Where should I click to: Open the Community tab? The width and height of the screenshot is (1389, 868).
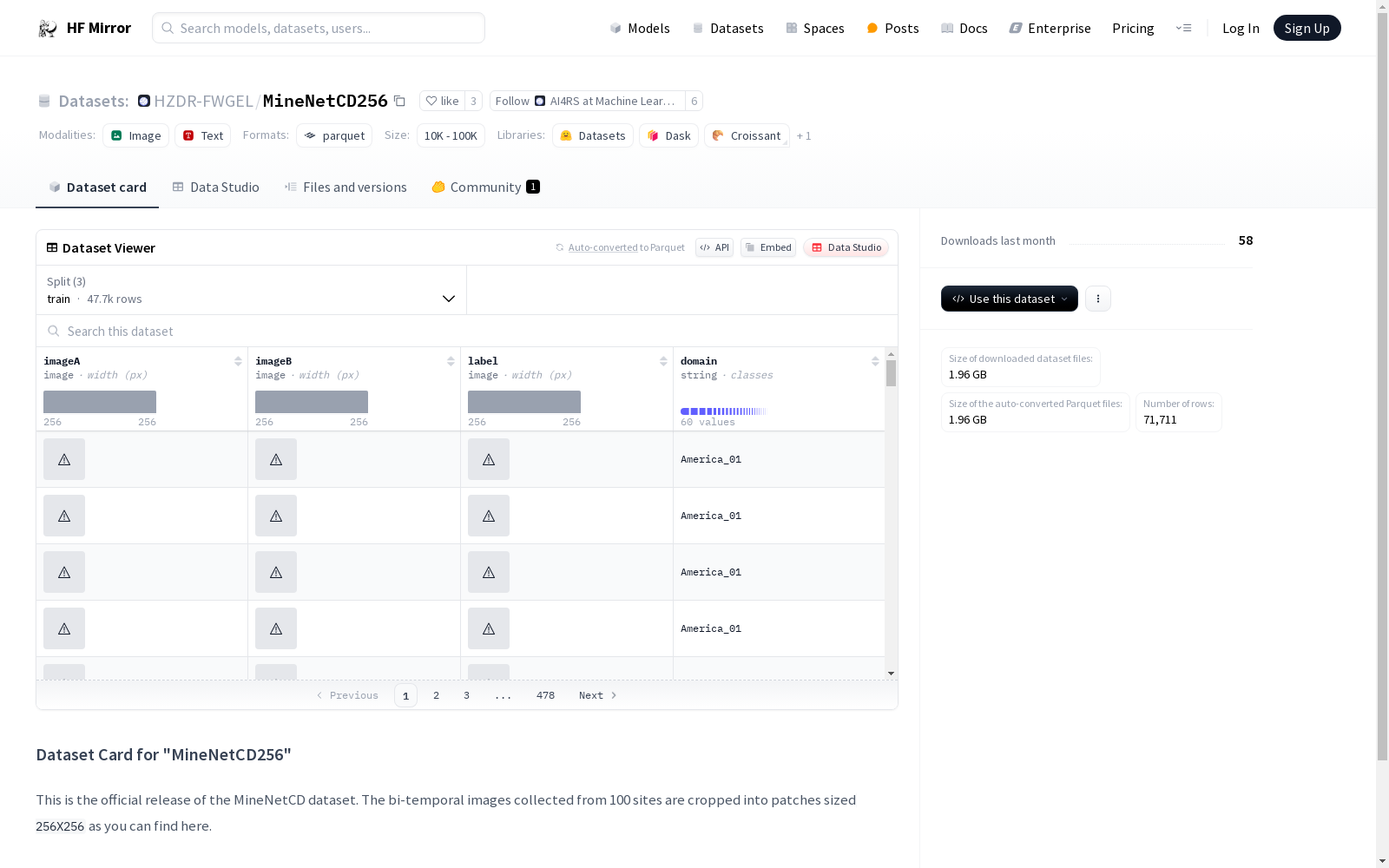pos(485,187)
